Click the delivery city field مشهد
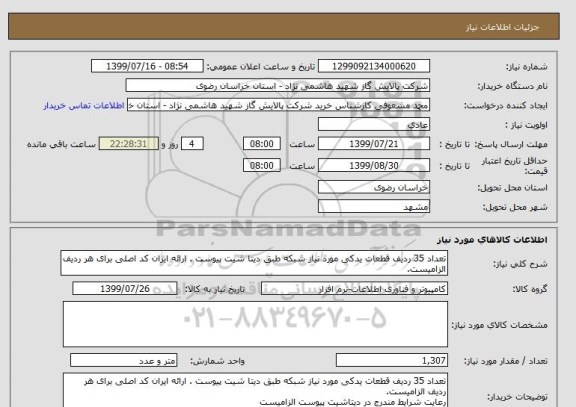Image resolution: width=576 pixels, height=407 pixels. (x=374, y=207)
